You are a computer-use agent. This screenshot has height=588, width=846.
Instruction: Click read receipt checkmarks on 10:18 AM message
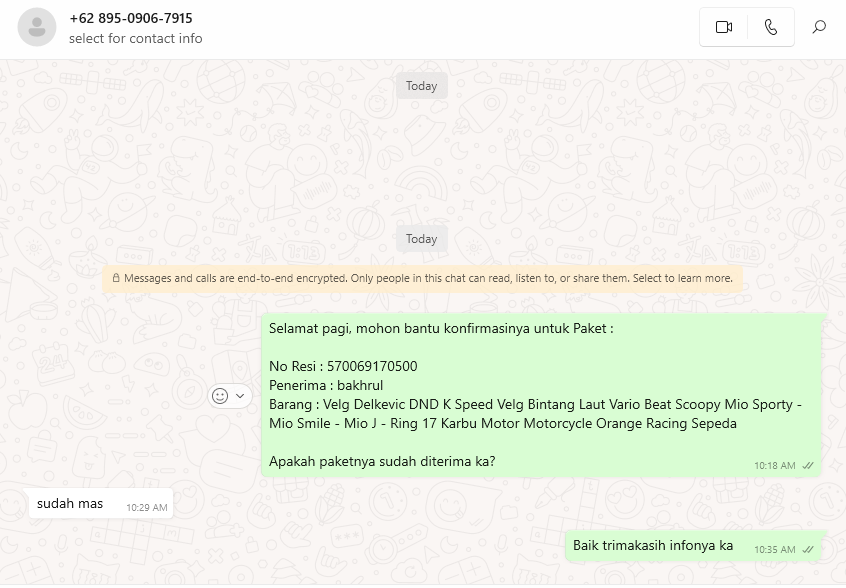point(808,466)
